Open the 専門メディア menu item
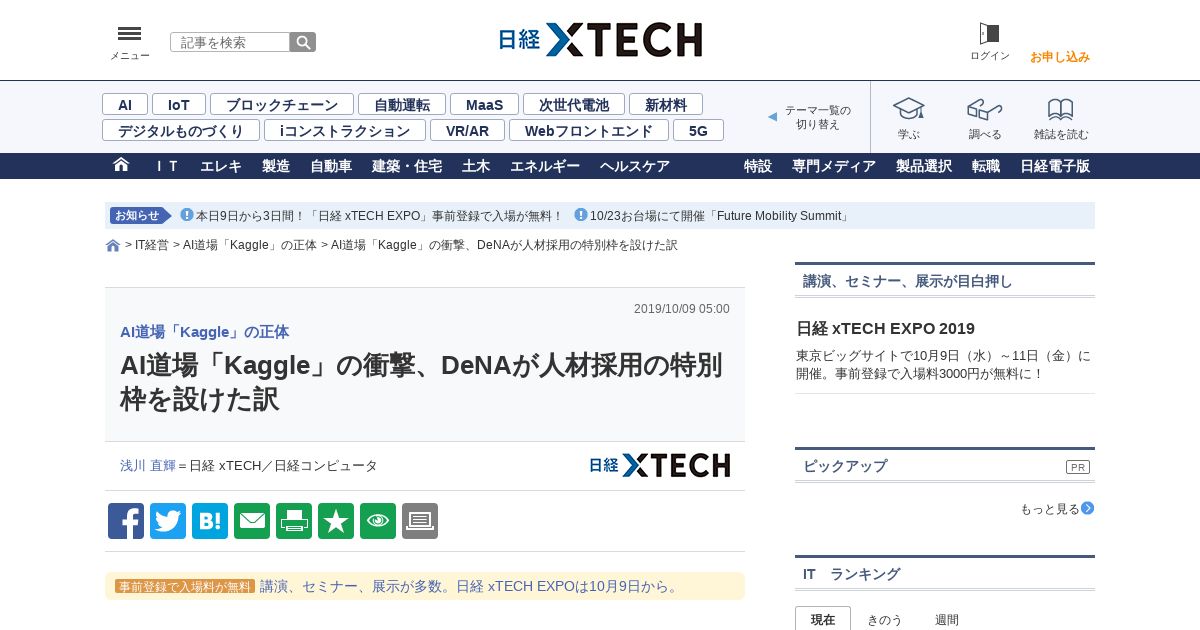 (834, 166)
